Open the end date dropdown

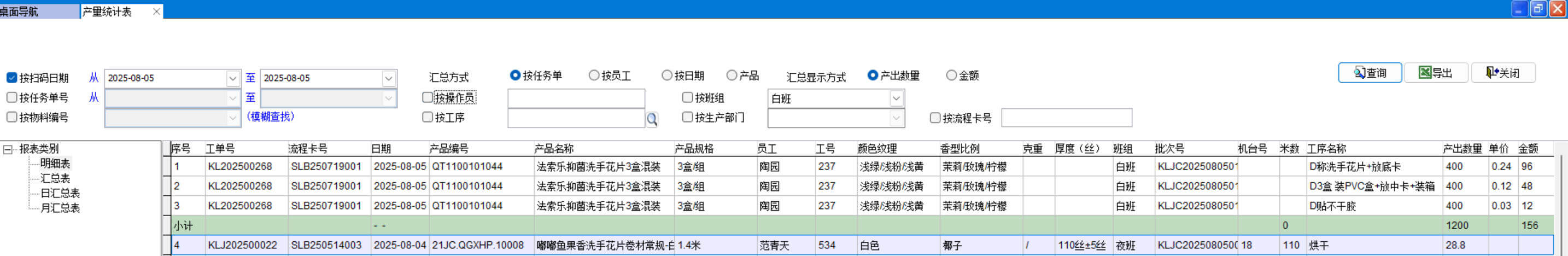pyautogui.click(x=388, y=79)
